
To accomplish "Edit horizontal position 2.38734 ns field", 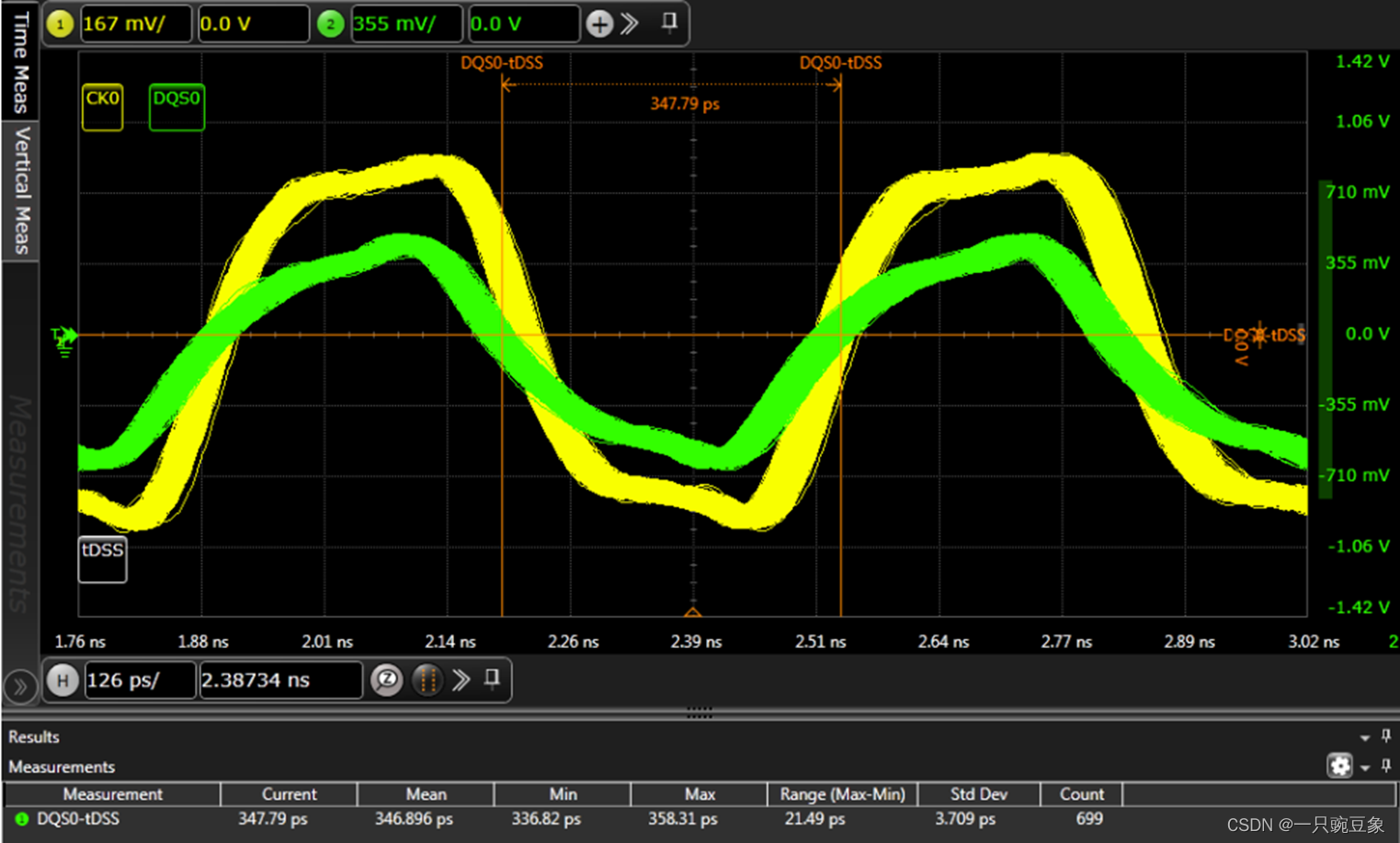I will pos(280,680).
